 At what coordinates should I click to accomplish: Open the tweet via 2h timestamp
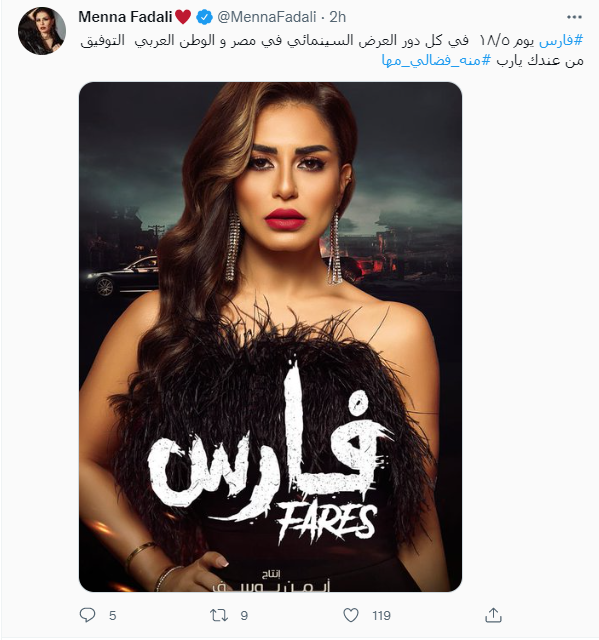point(337,17)
